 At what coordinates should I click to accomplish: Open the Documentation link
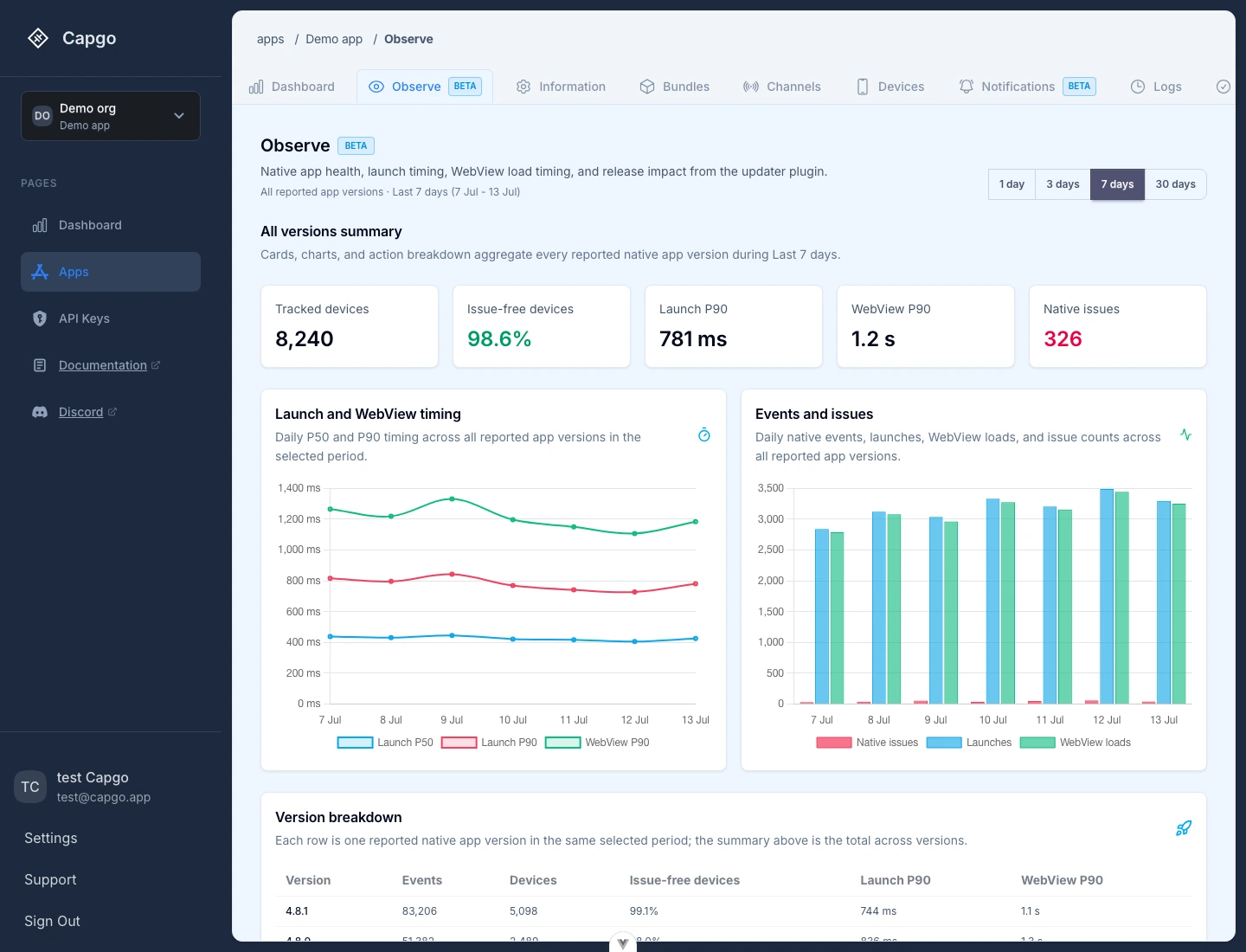[x=102, y=365]
